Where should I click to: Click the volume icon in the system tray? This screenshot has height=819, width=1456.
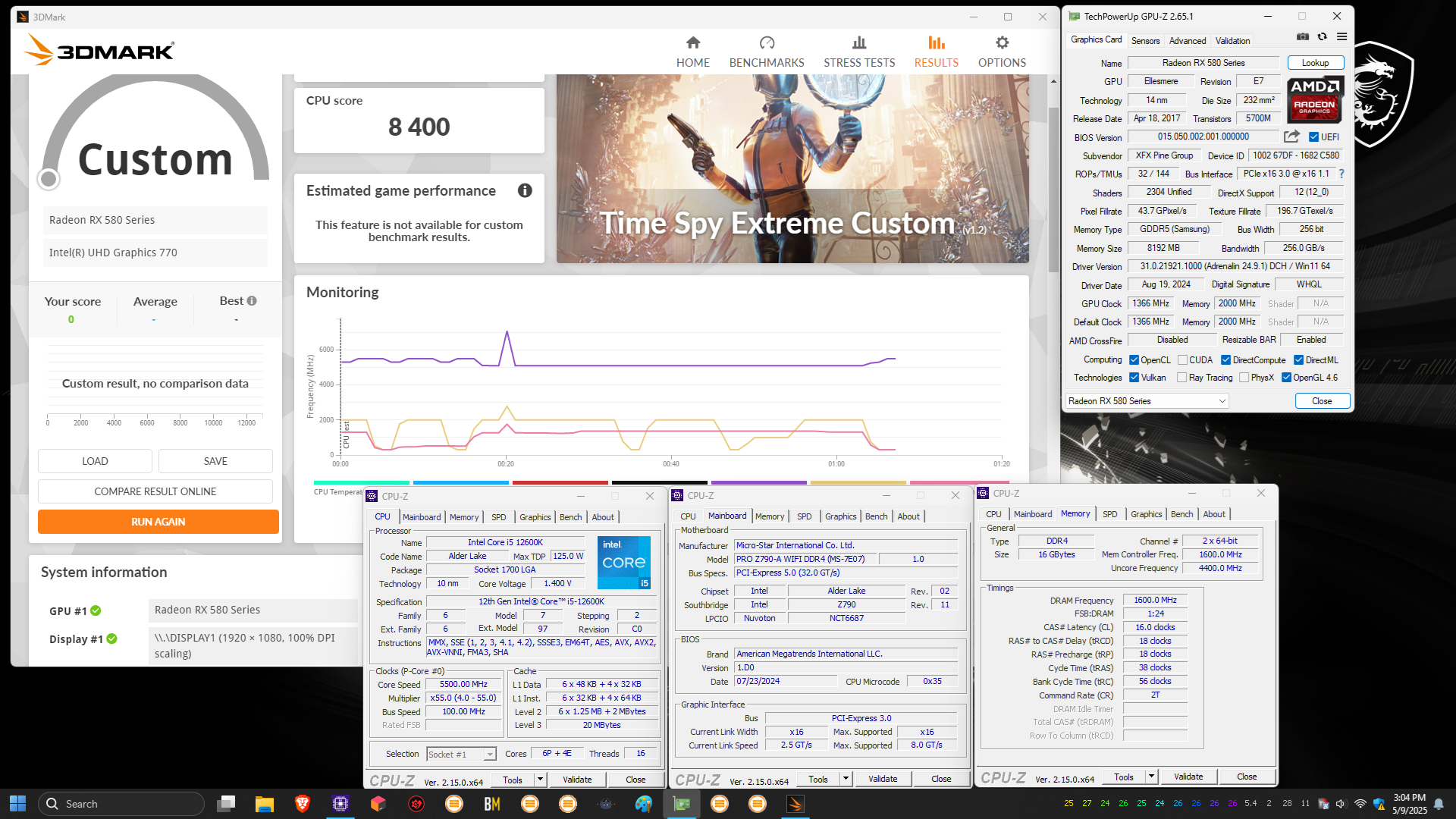pos(1341,804)
